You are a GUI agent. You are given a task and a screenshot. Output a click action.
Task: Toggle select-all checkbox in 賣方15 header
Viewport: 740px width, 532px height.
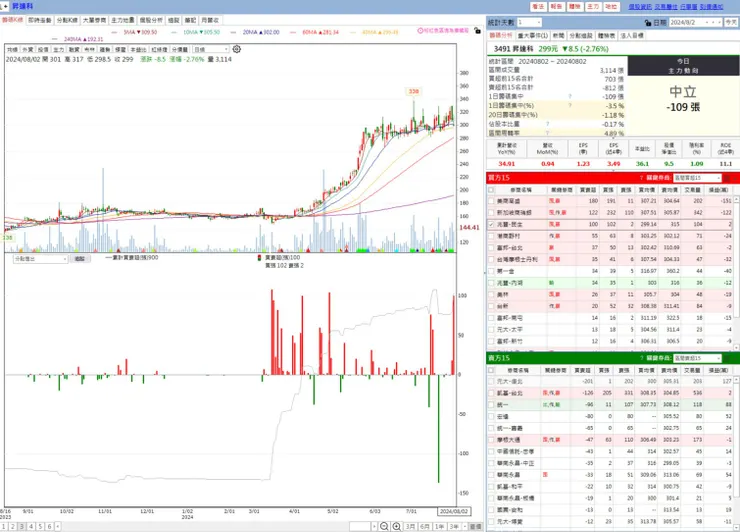[491, 371]
